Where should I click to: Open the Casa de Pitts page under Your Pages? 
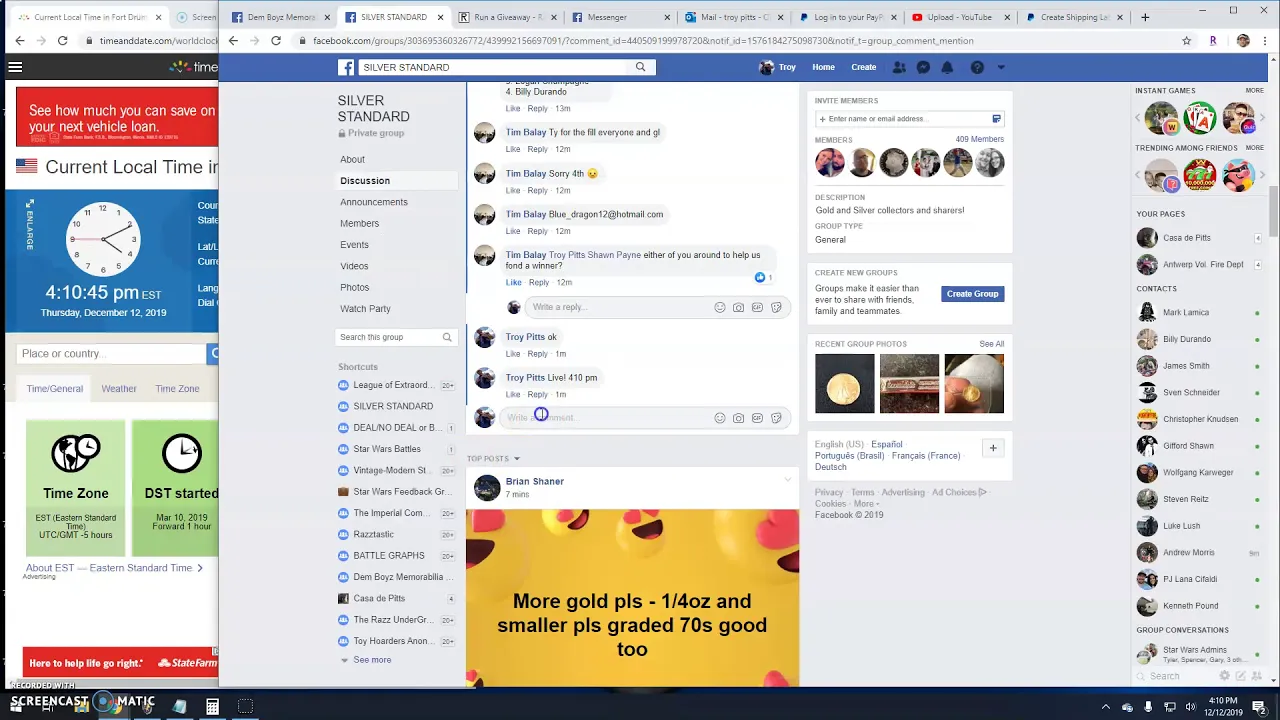[1186, 238]
